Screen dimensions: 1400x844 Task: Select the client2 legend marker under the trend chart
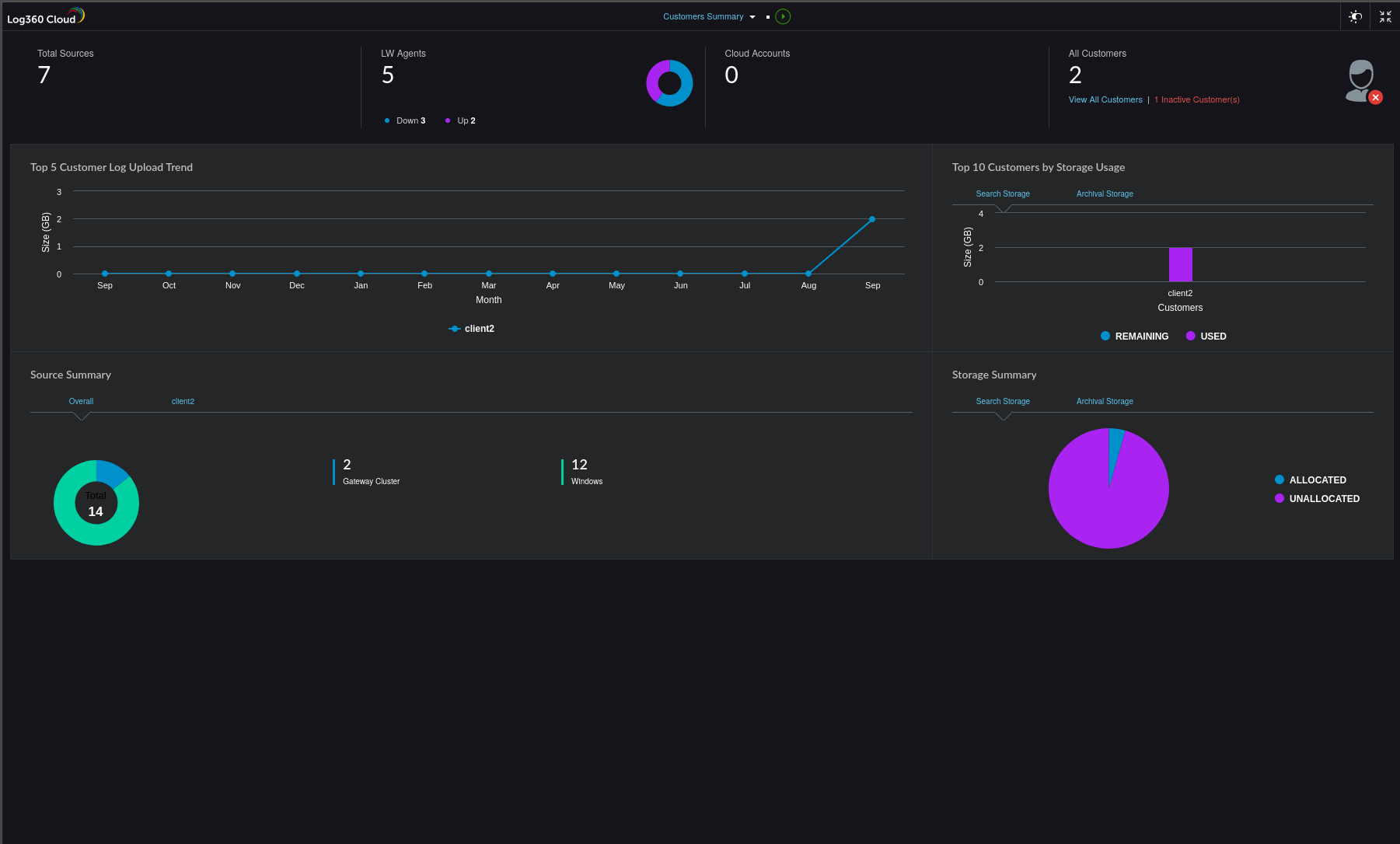tap(455, 329)
